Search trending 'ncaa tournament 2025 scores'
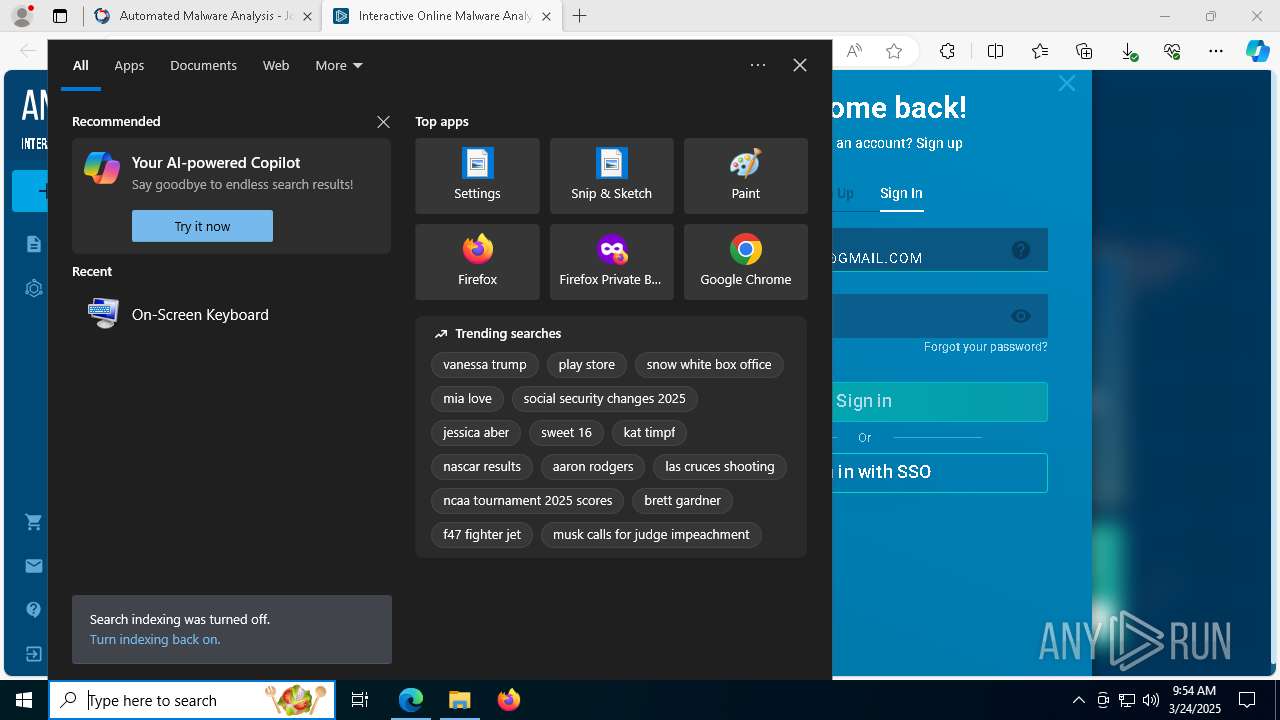Viewport: 1280px width, 720px height. (528, 501)
